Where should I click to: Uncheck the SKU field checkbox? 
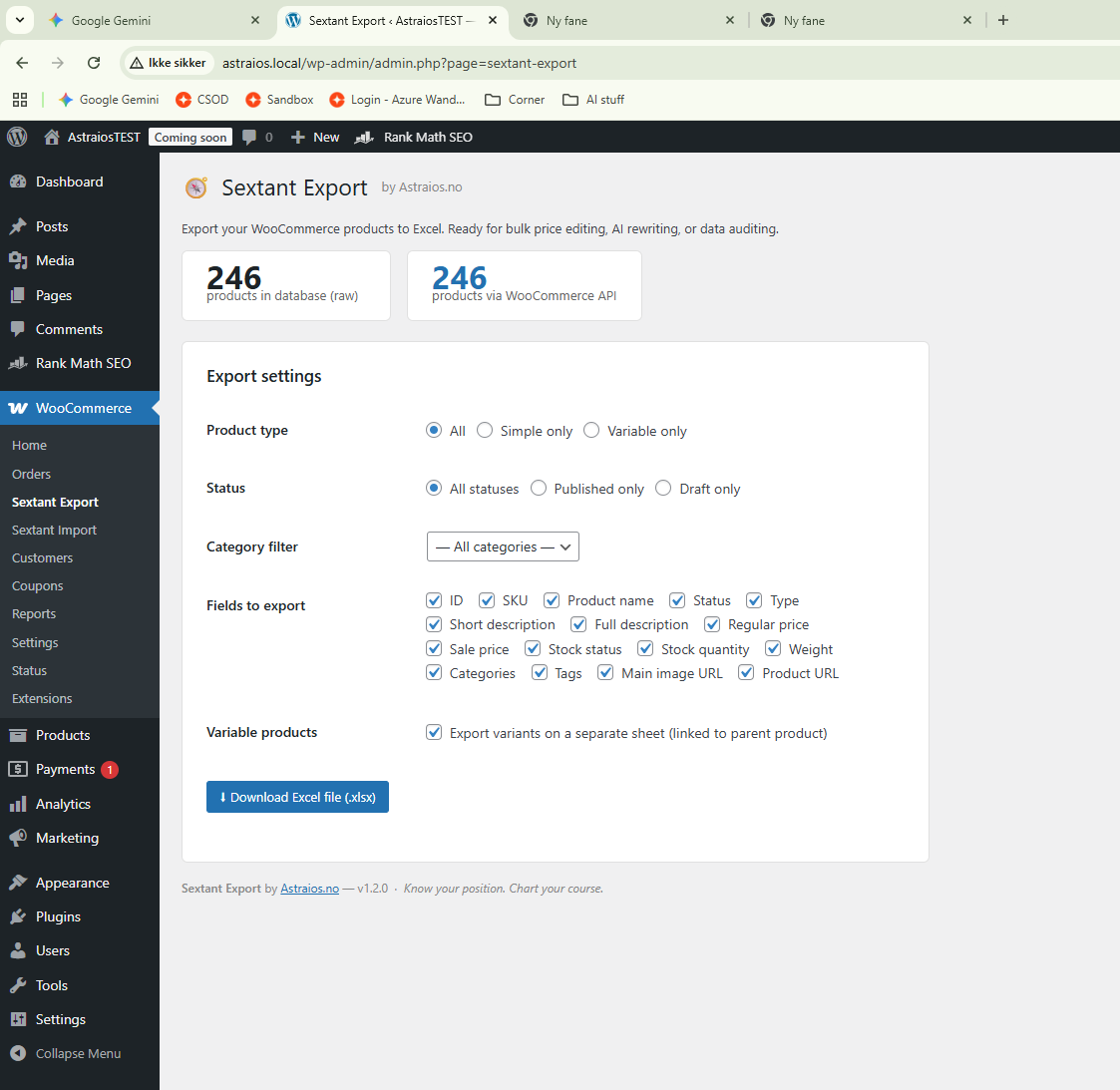487,600
